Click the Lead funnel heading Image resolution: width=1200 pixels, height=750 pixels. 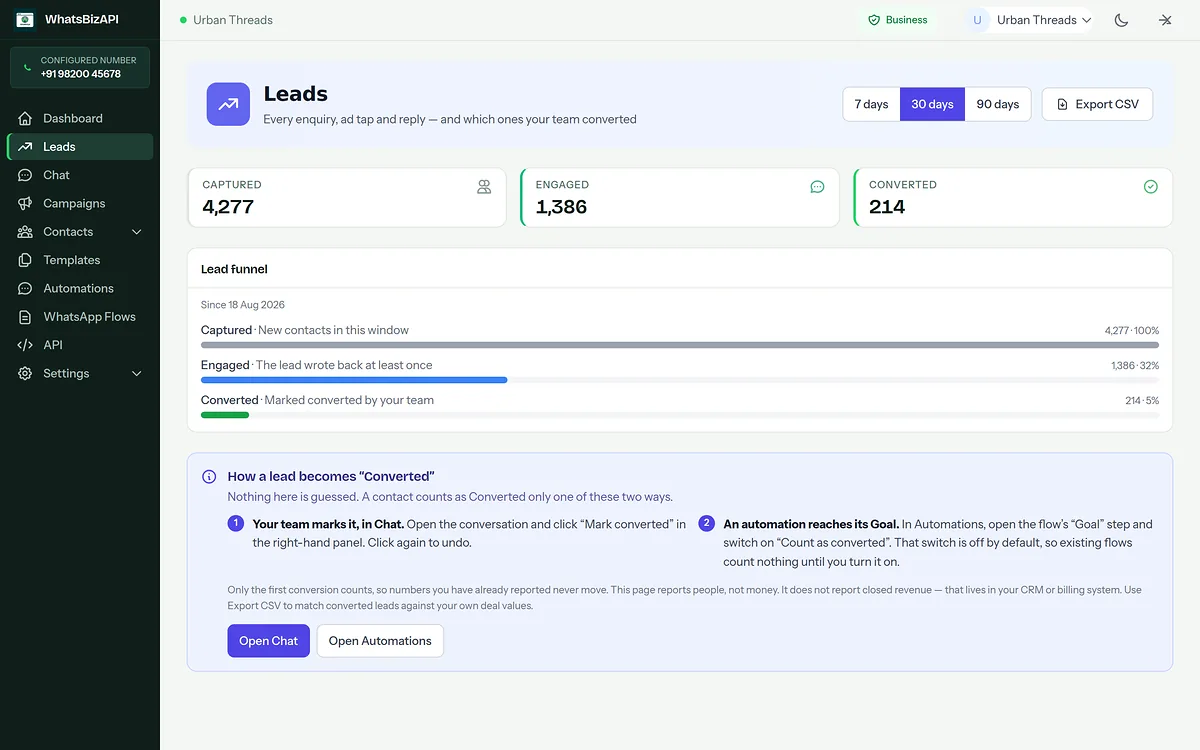click(234, 269)
